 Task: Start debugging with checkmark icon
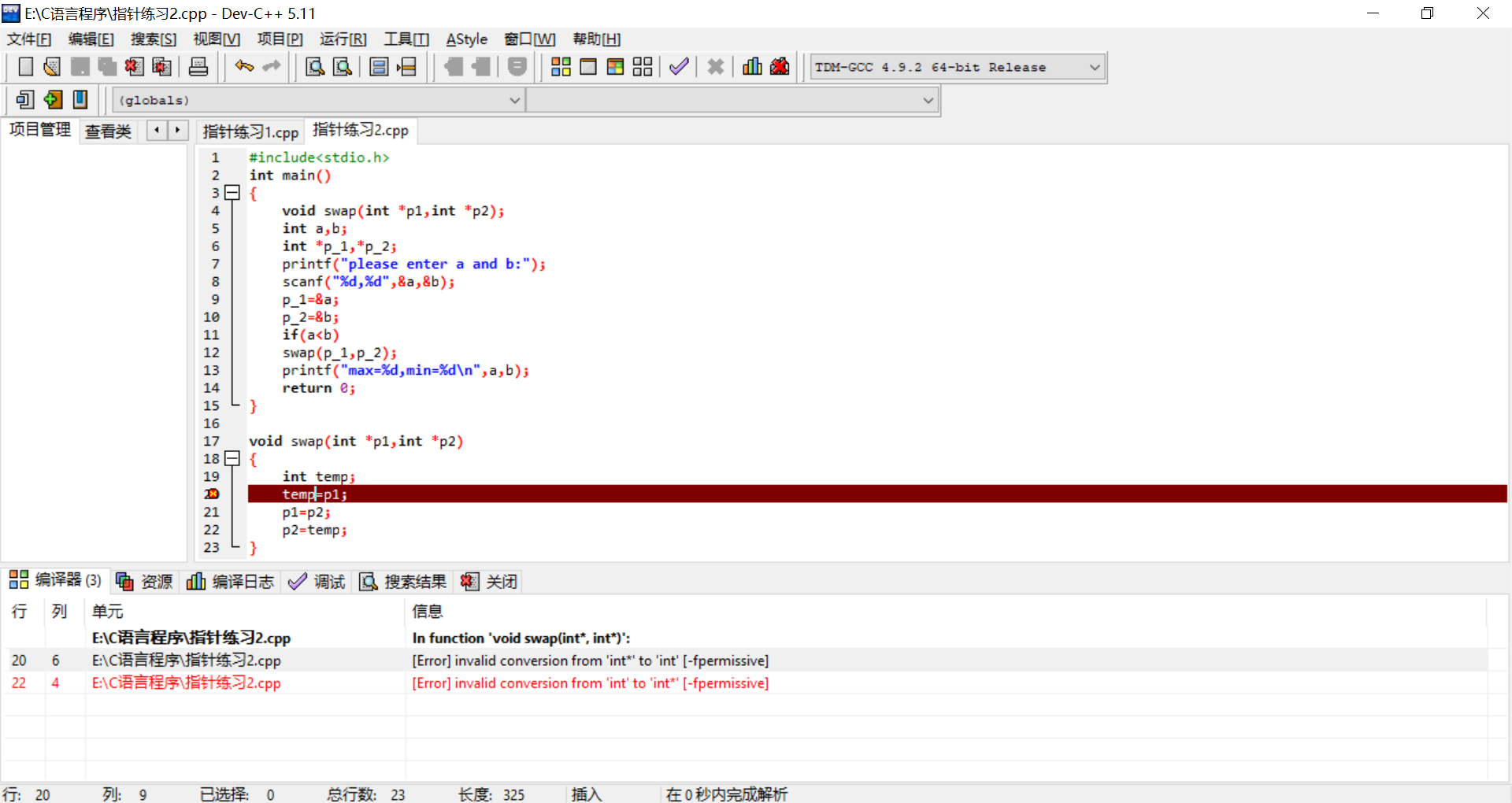coord(679,67)
